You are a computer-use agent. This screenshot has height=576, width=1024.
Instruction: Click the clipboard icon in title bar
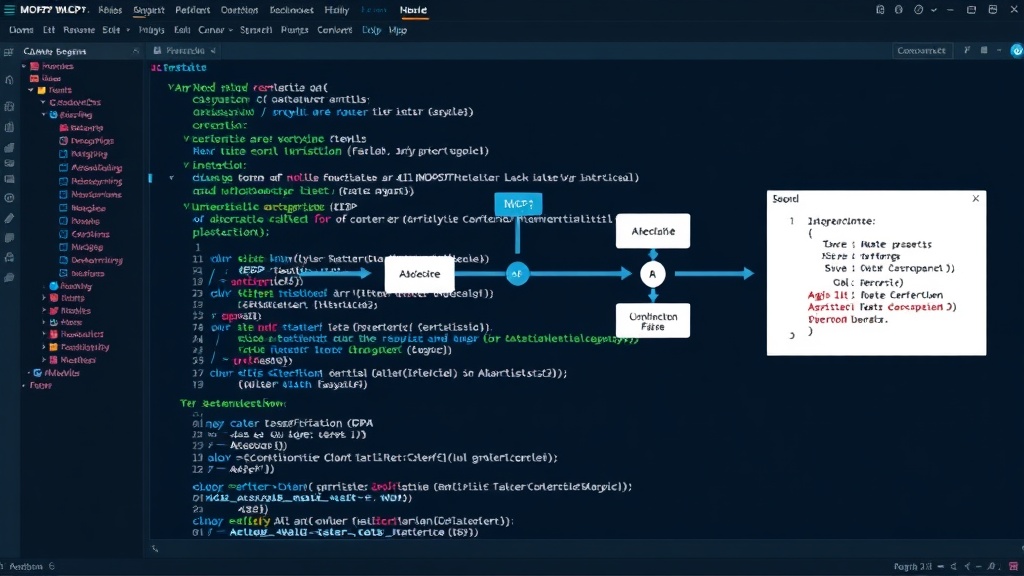(880, 10)
